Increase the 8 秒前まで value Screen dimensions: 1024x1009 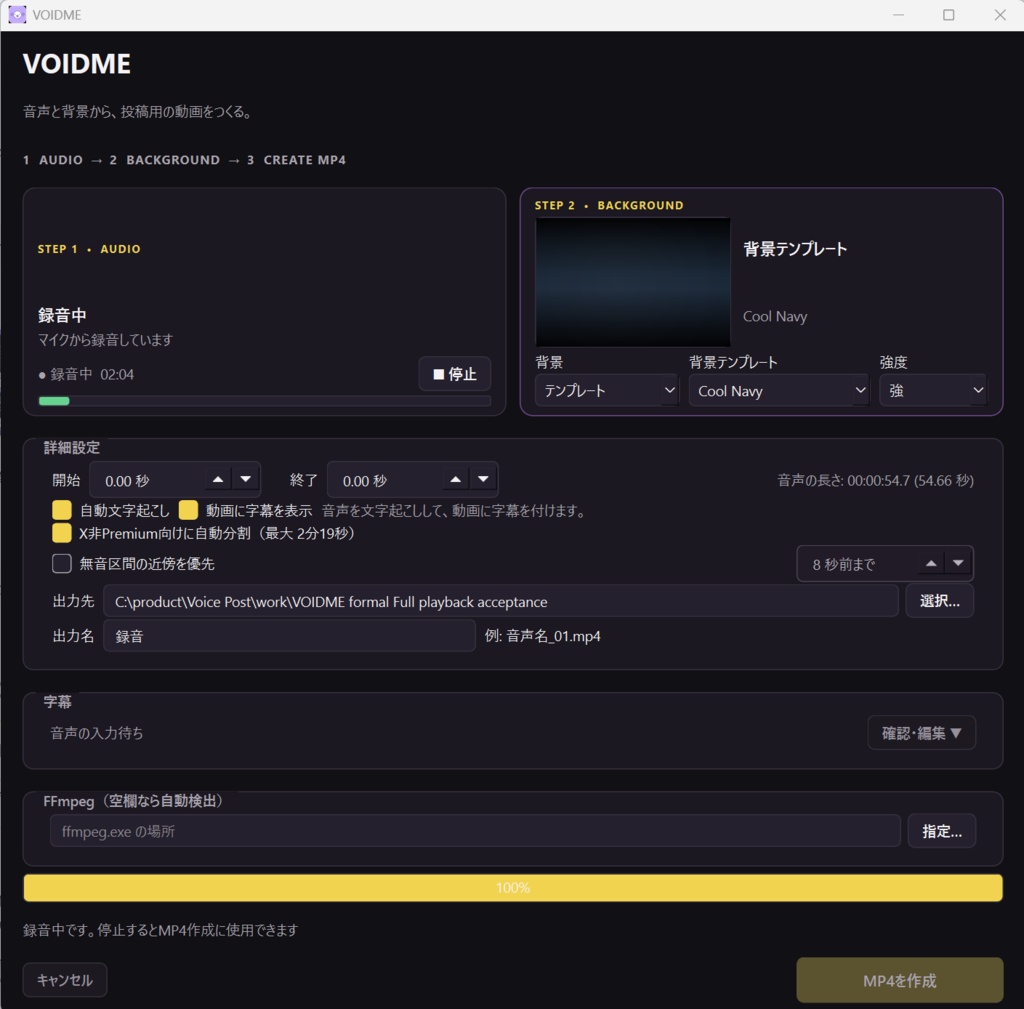point(931,563)
